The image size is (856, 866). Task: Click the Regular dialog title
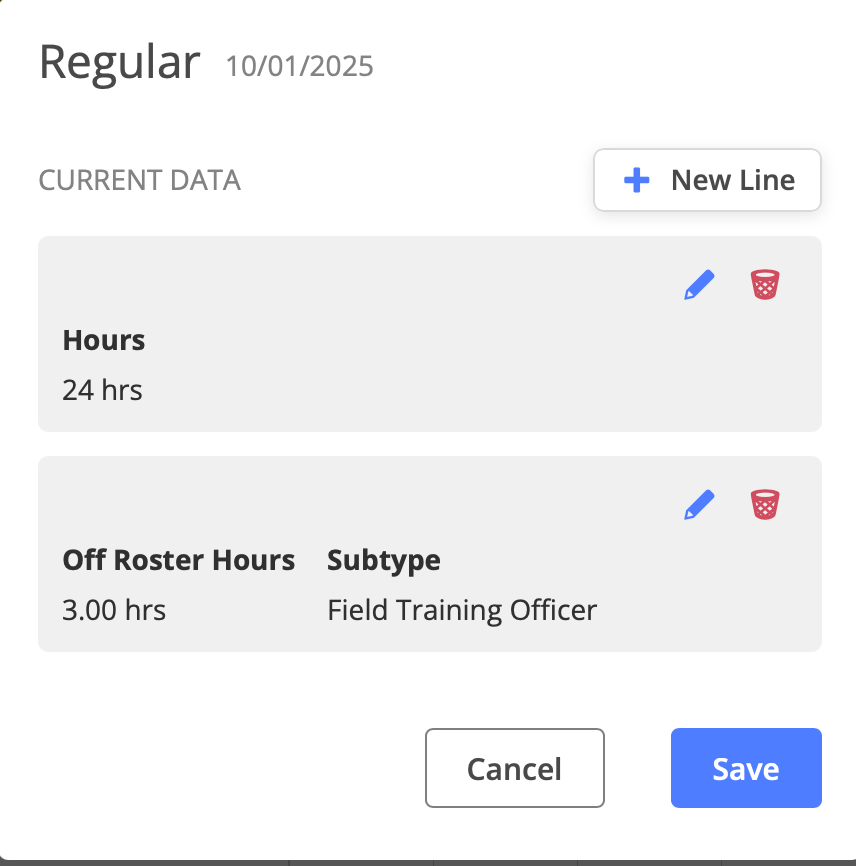pos(119,63)
